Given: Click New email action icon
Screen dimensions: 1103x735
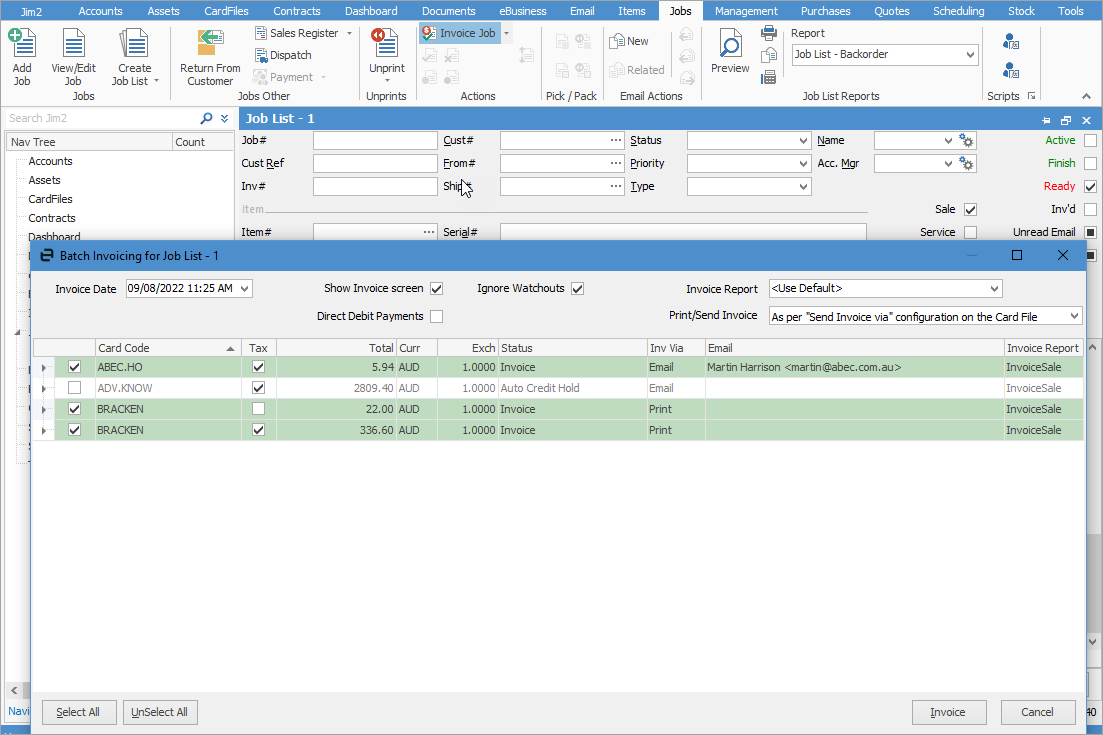Looking at the screenshot, I should click(629, 41).
